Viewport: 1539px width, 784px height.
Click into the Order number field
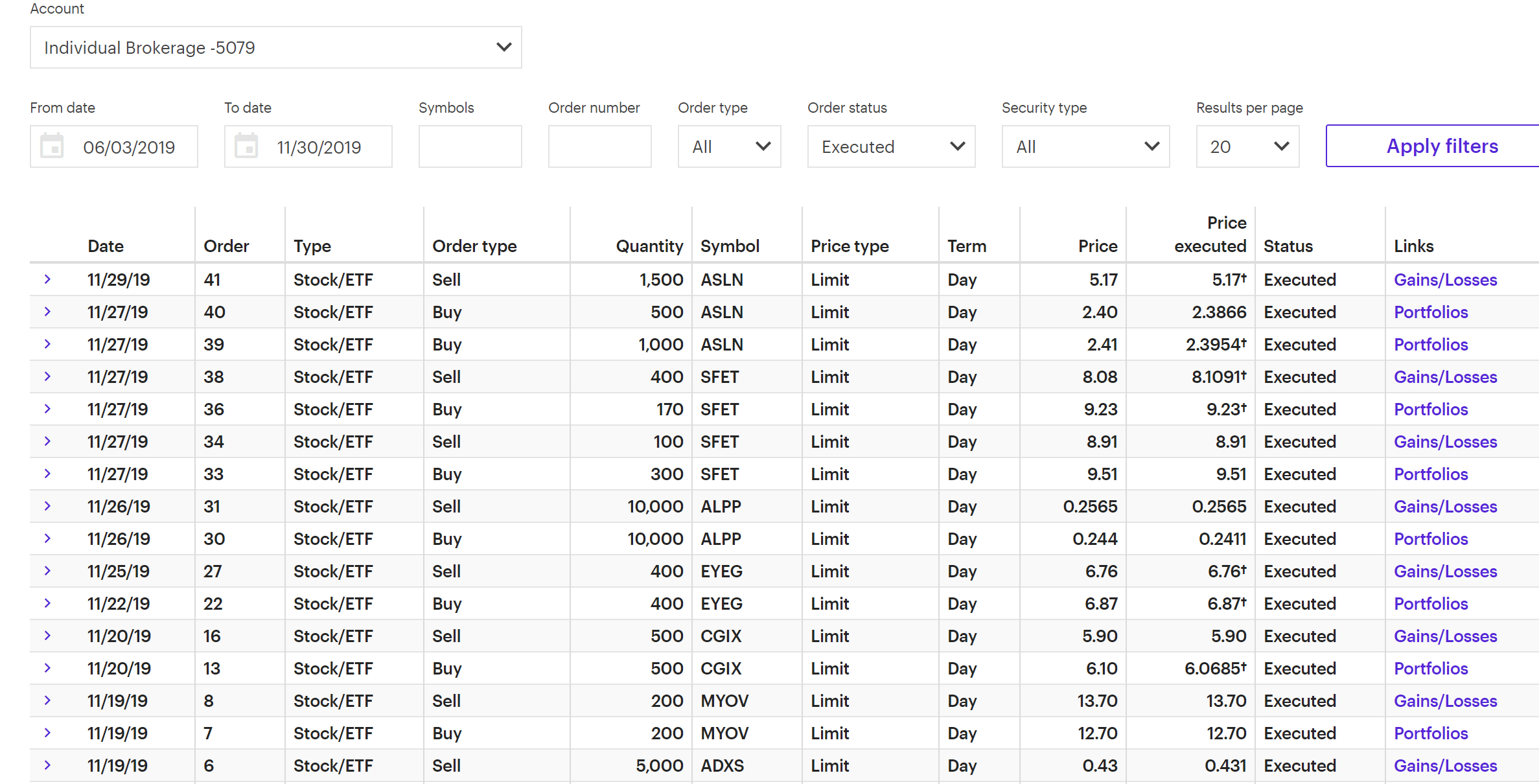(599, 146)
